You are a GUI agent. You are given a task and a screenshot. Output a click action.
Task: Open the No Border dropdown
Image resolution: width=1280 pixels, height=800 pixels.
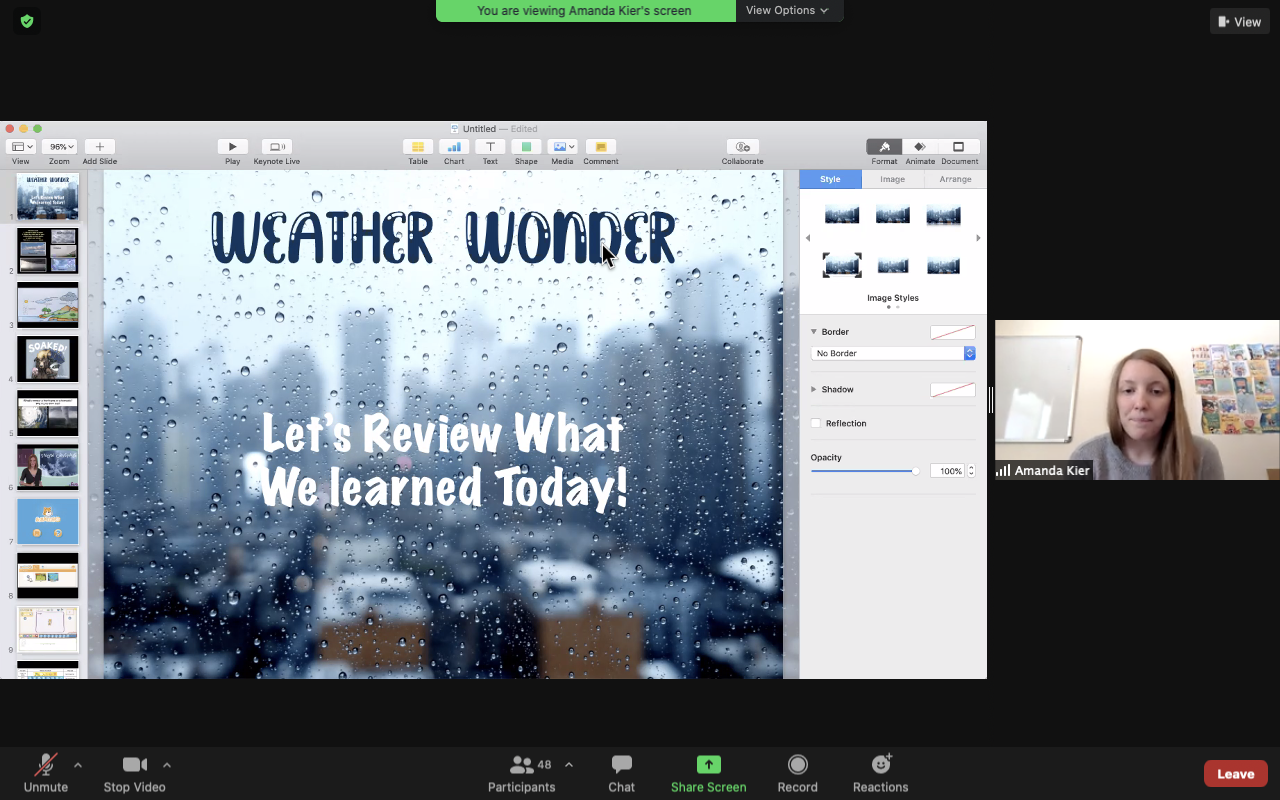tap(892, 353)
